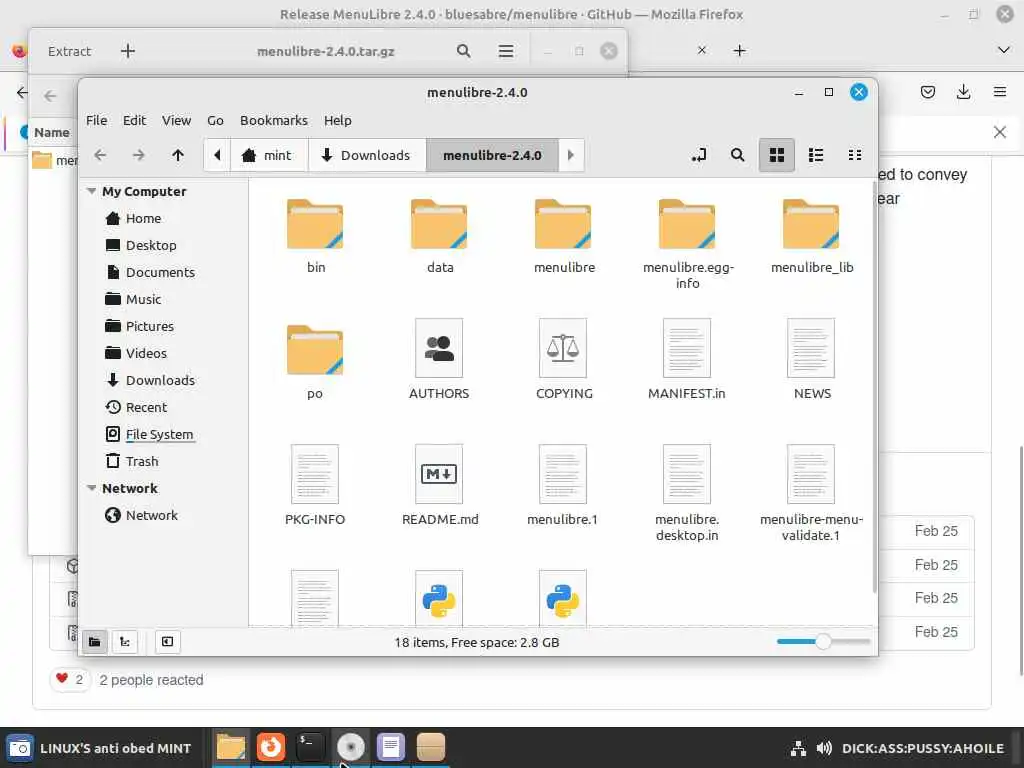The height and width of the screenshot is (768, 1024).
Task: Open the po folder
Action: pyautogui.click(x=315, y=361)
